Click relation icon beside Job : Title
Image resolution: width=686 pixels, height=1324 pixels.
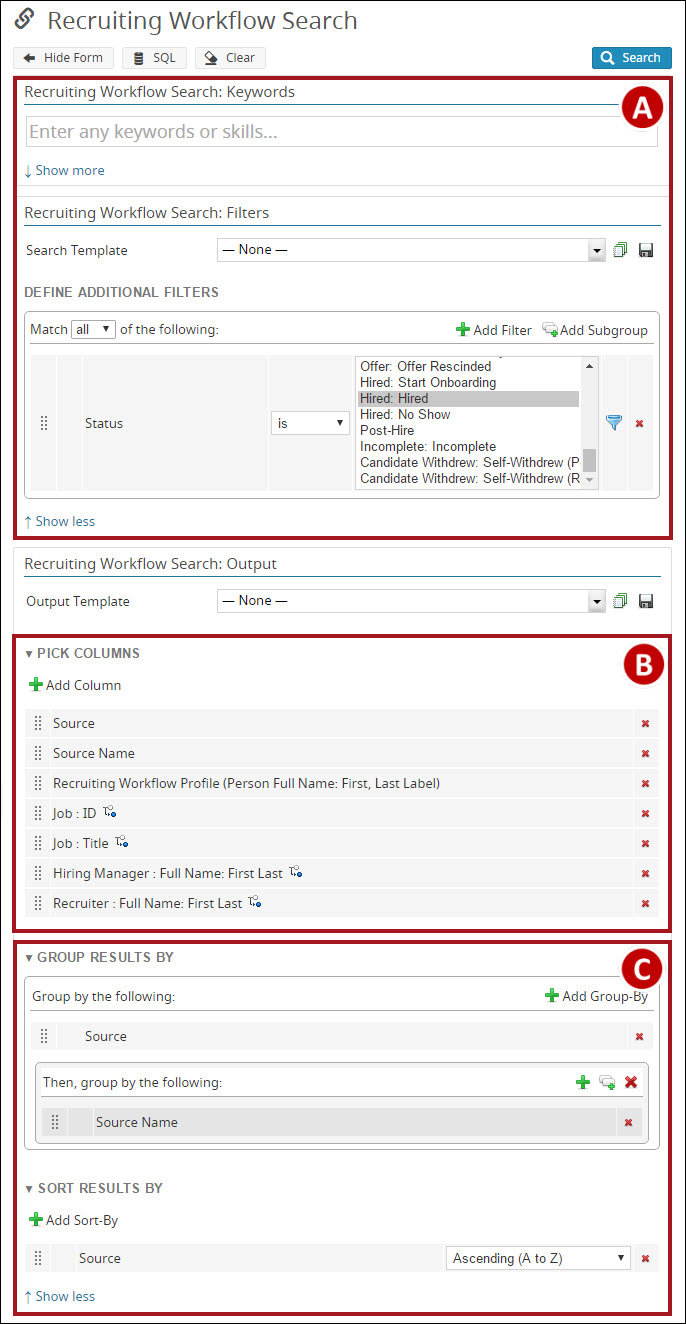(121, 843)
